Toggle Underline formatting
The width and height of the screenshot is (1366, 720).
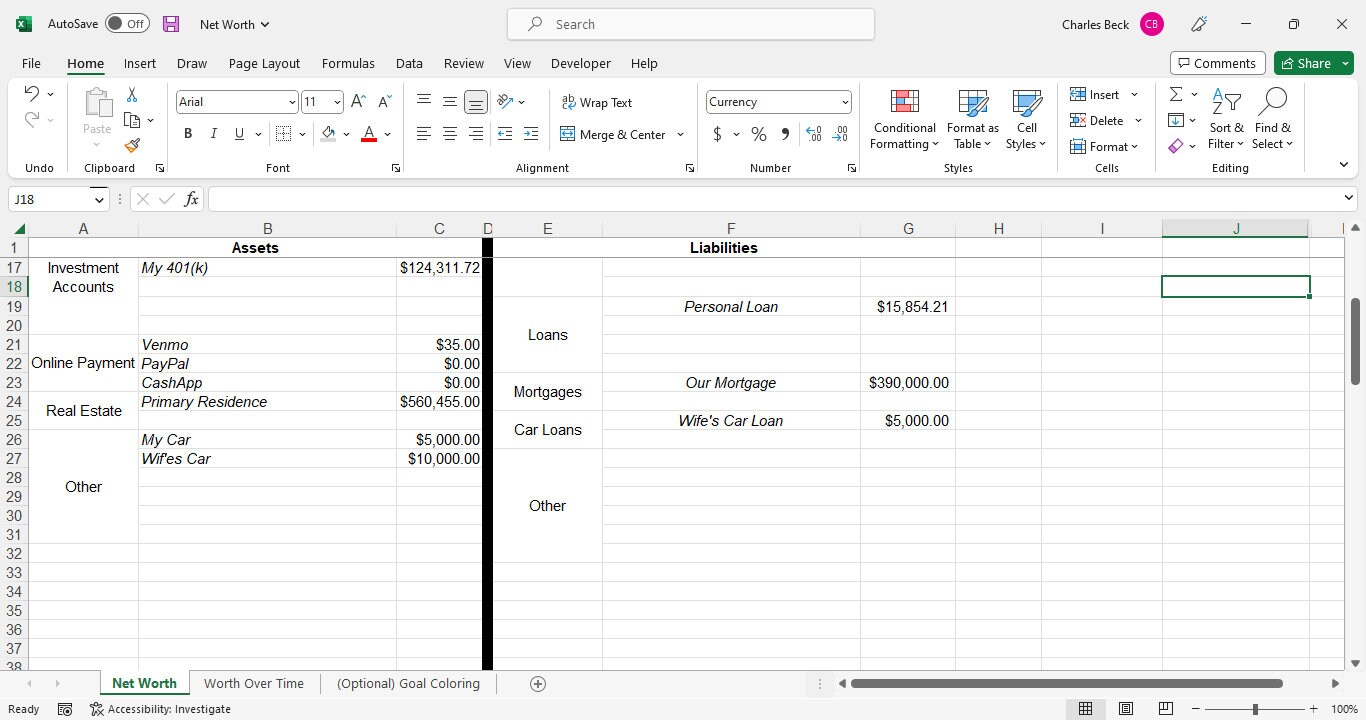point(239,134)
